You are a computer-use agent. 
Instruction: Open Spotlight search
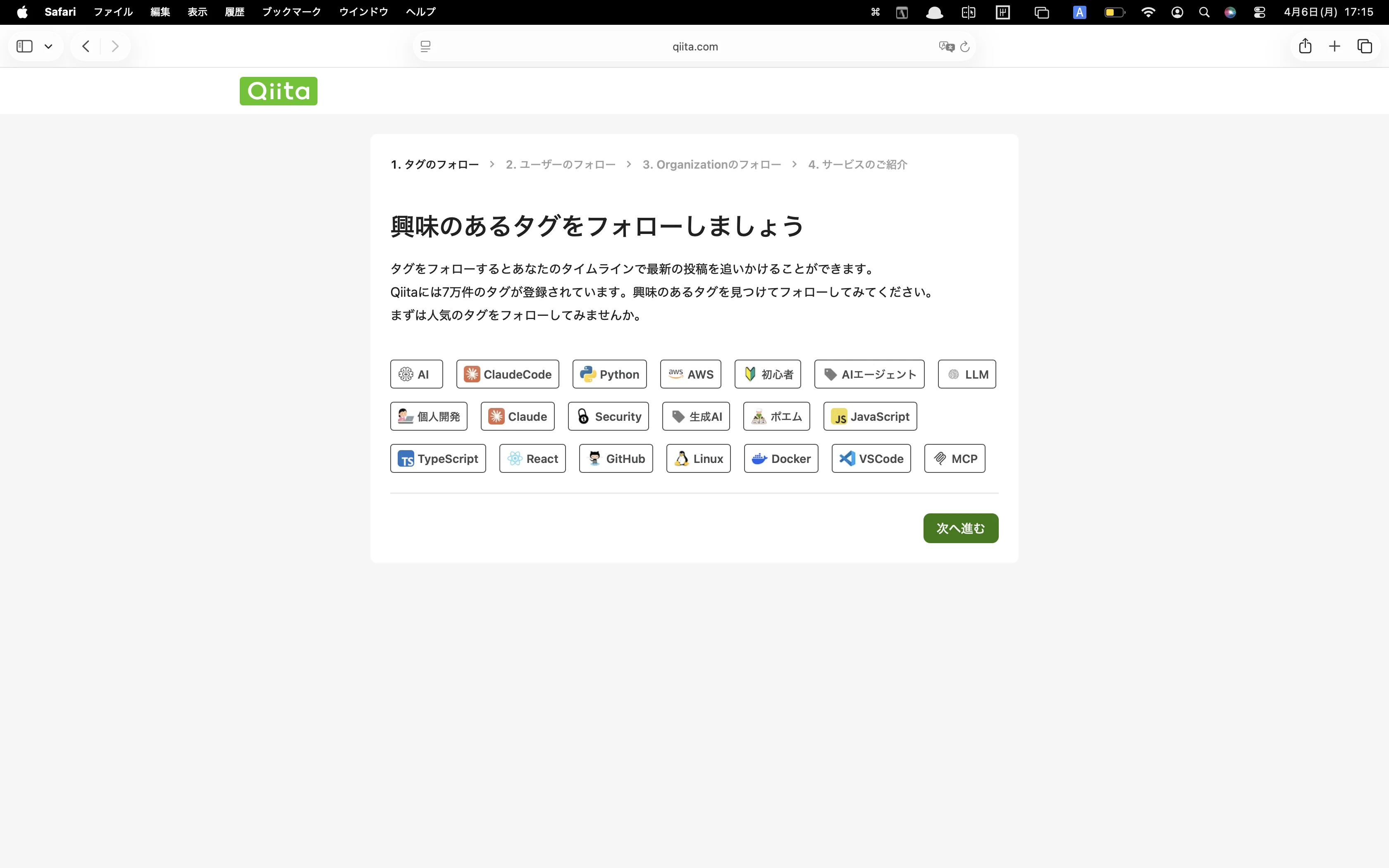[1204, 12]
